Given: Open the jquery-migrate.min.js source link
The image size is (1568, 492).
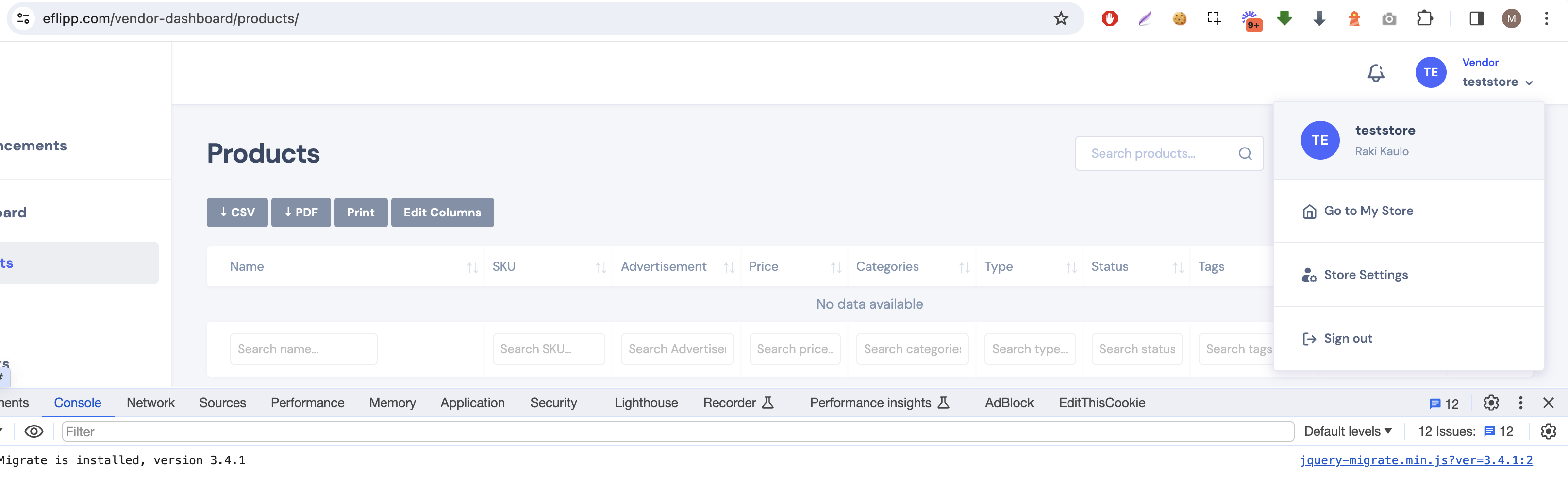Looking at the screenshot, I should pyautogui.click(x=1416, y=460).
